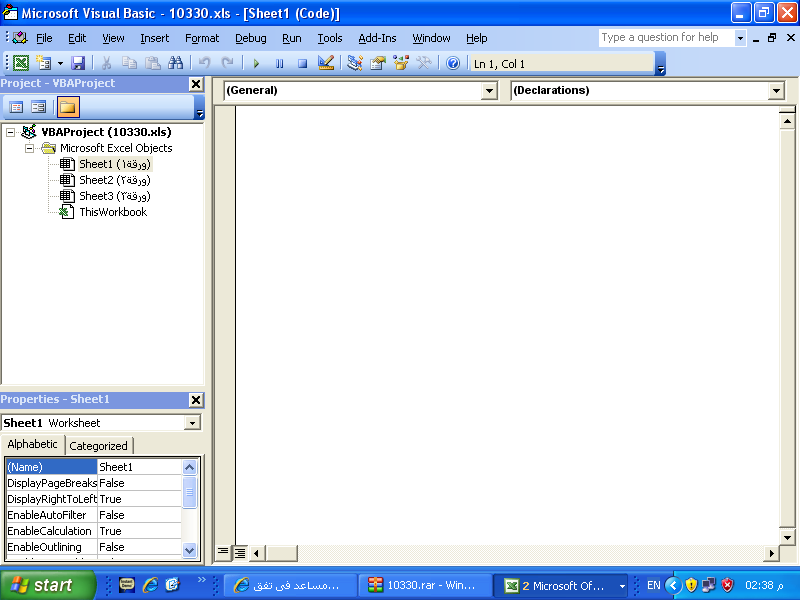800x600 pixels.
Task: Click the Save floppy disk icon
Action: pos(78,63)
